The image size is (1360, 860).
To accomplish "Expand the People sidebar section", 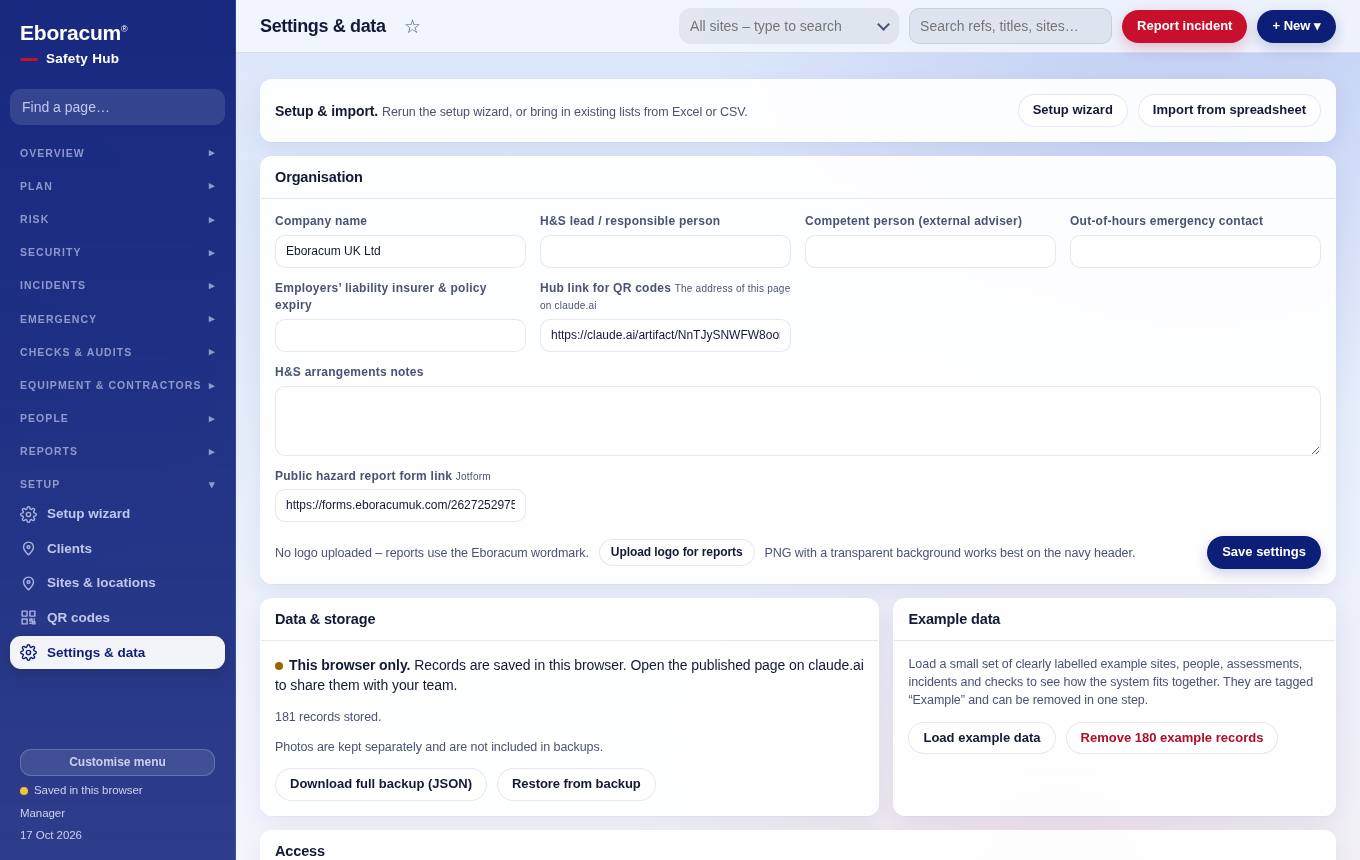I will pyautogui.click(x=117, y=418).
